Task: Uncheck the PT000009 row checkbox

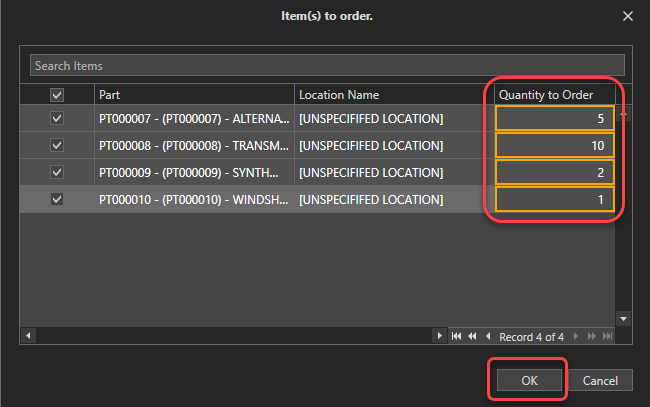Action: coord(57,172)
